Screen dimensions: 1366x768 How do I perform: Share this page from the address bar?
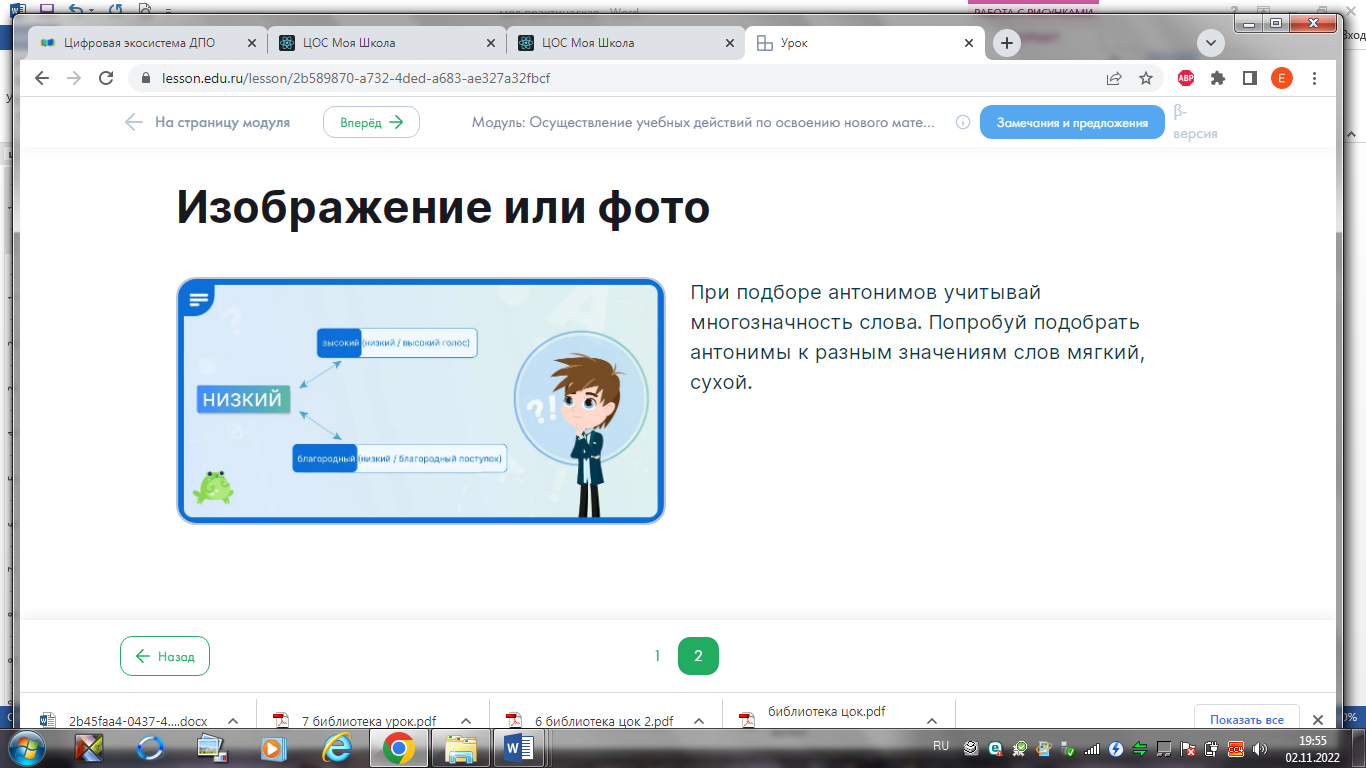point(1114,78)
